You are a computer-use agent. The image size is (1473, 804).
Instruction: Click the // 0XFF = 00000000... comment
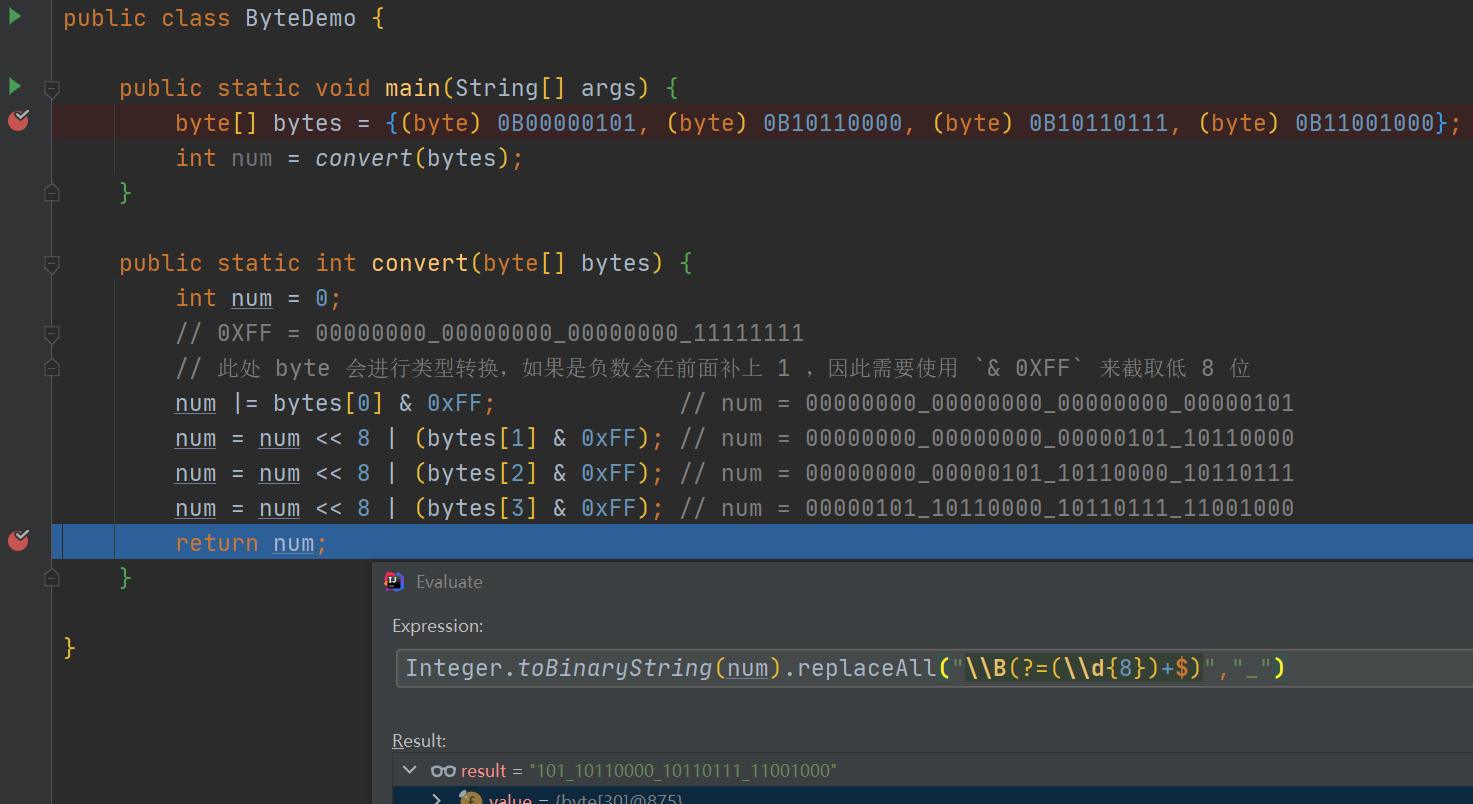(x=490, y=333)
